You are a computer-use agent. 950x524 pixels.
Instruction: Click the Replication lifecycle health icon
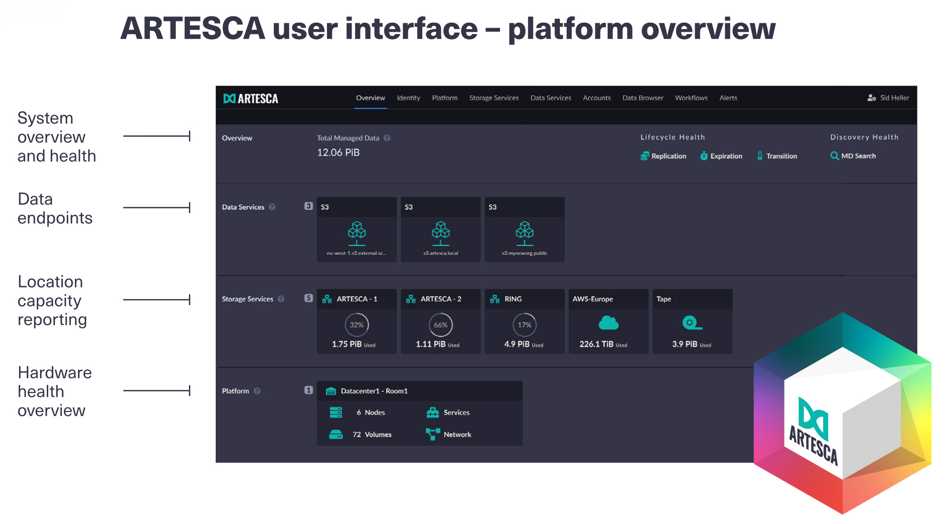(645, 156)
